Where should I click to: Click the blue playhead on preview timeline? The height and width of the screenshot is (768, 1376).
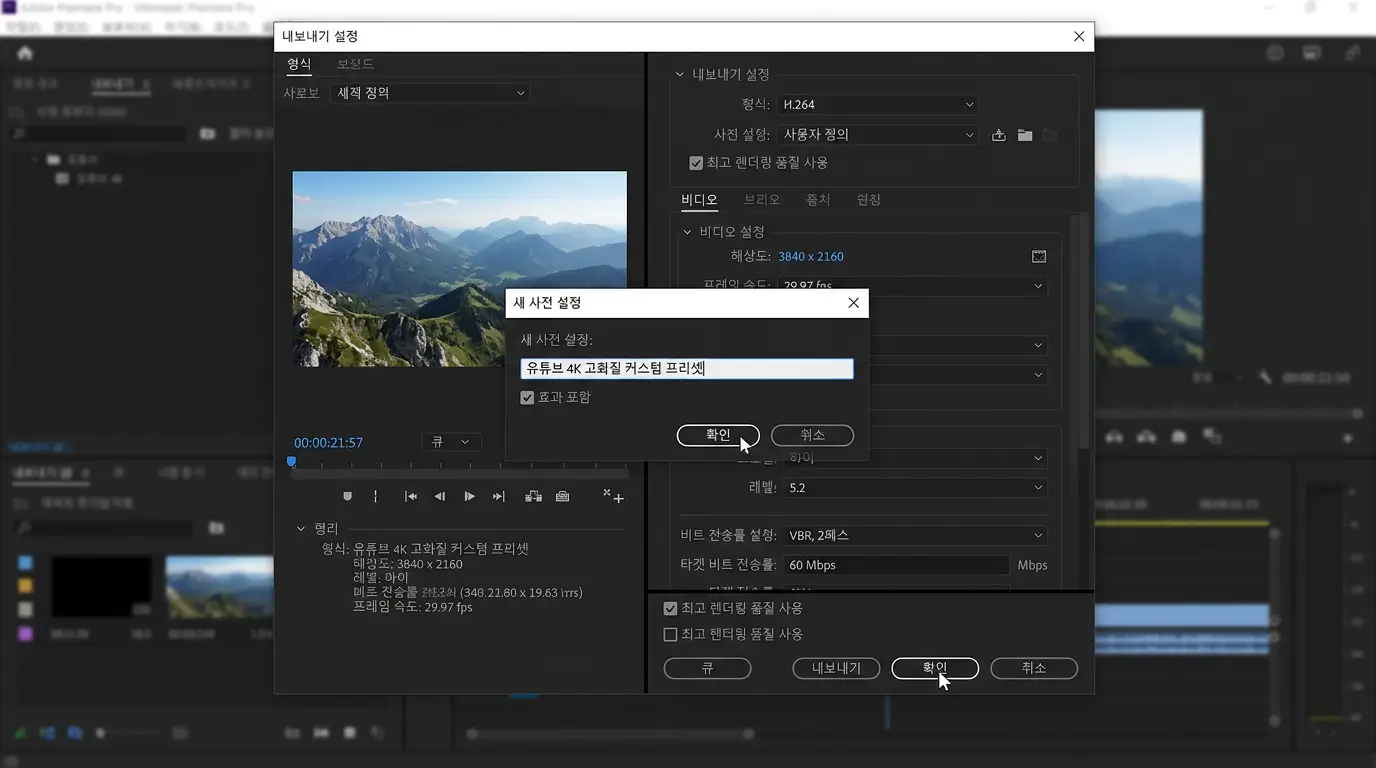click(291, 462)
